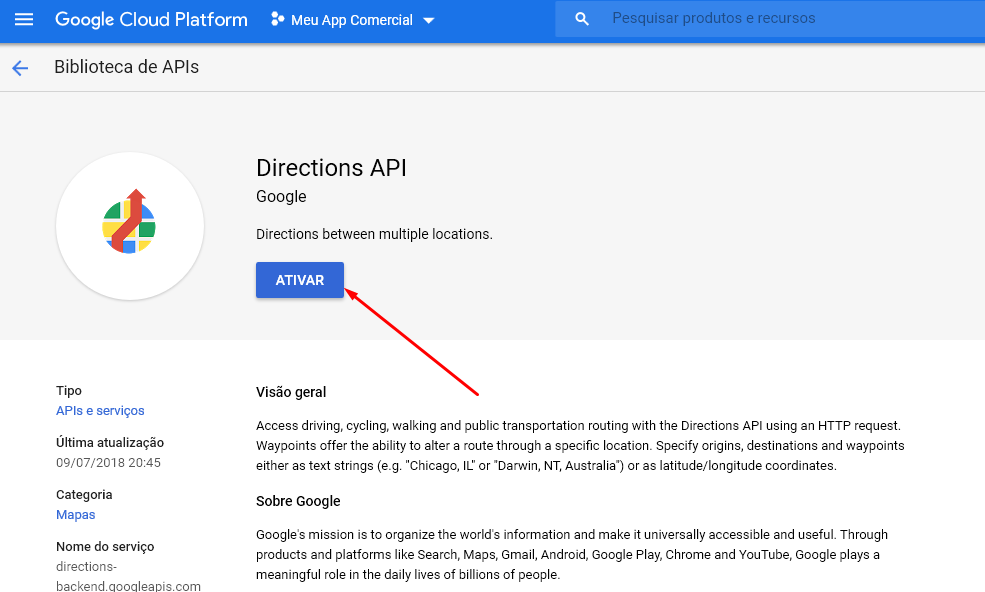
Task: Click the Tipo label
Action: (68, 391)
